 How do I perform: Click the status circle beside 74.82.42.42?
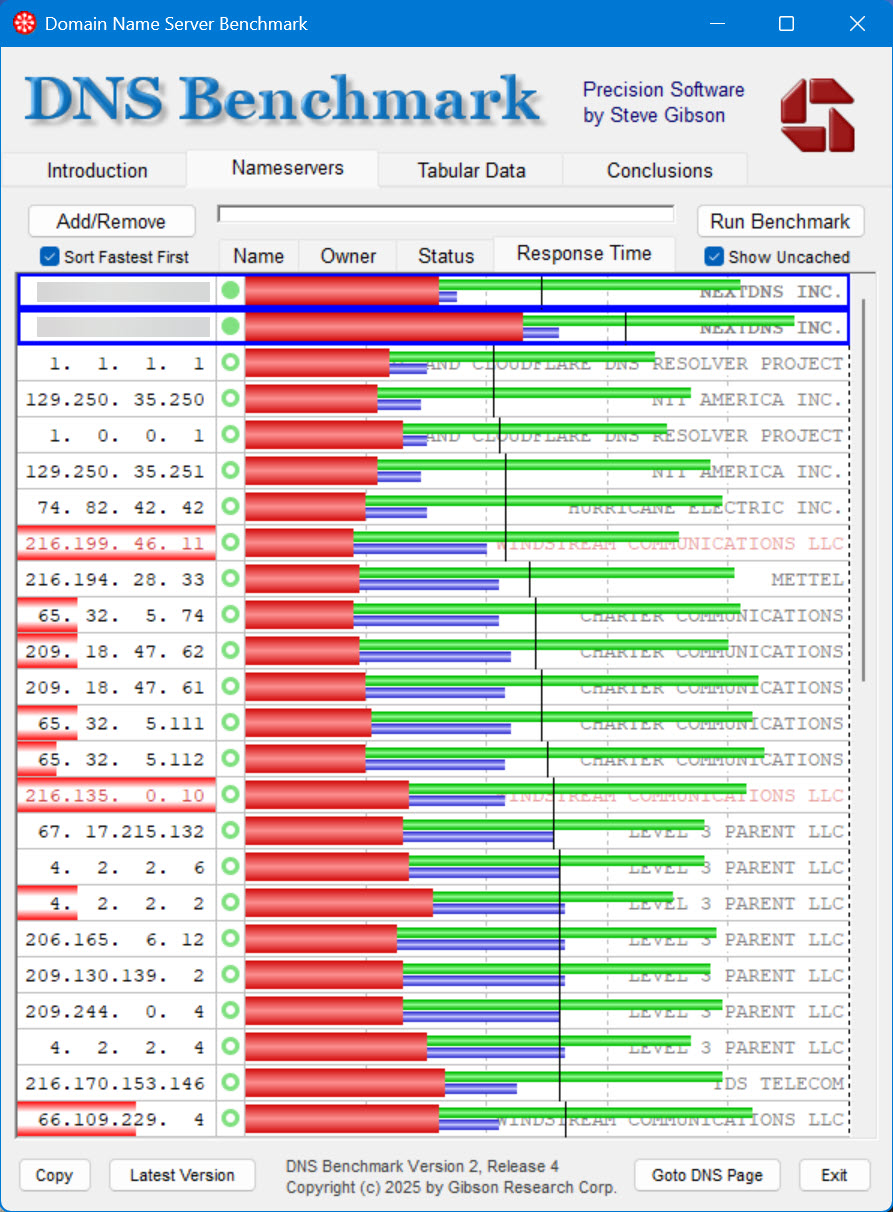(231, 507)
